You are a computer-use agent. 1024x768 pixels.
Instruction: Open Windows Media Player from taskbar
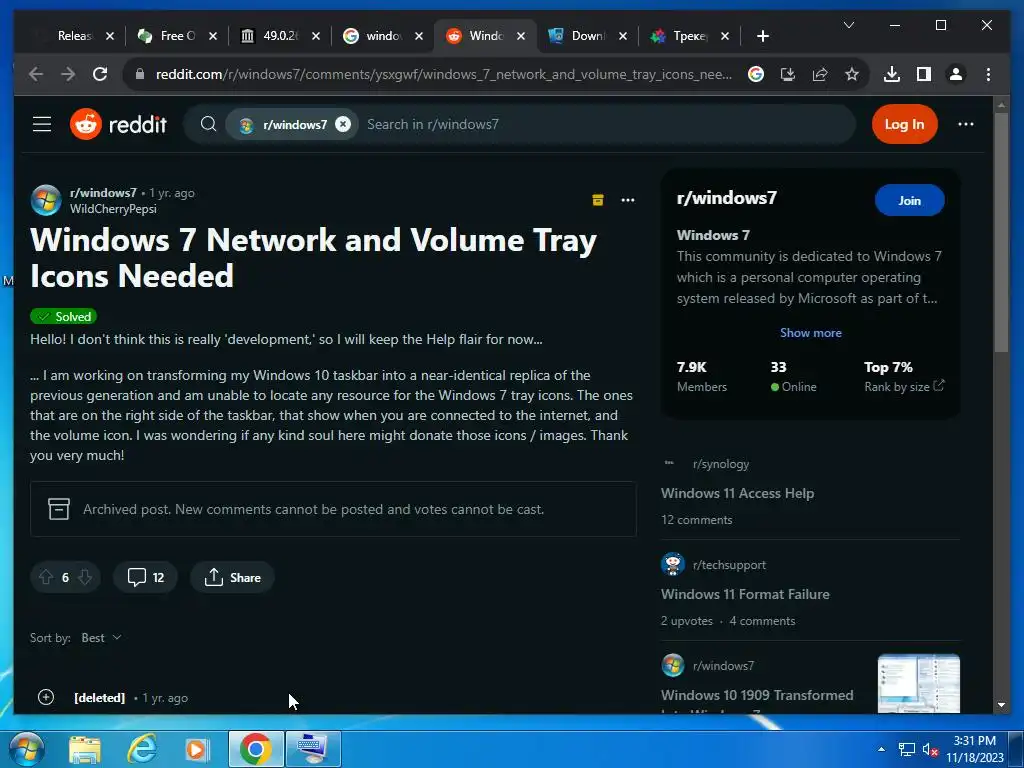[197, 750]
